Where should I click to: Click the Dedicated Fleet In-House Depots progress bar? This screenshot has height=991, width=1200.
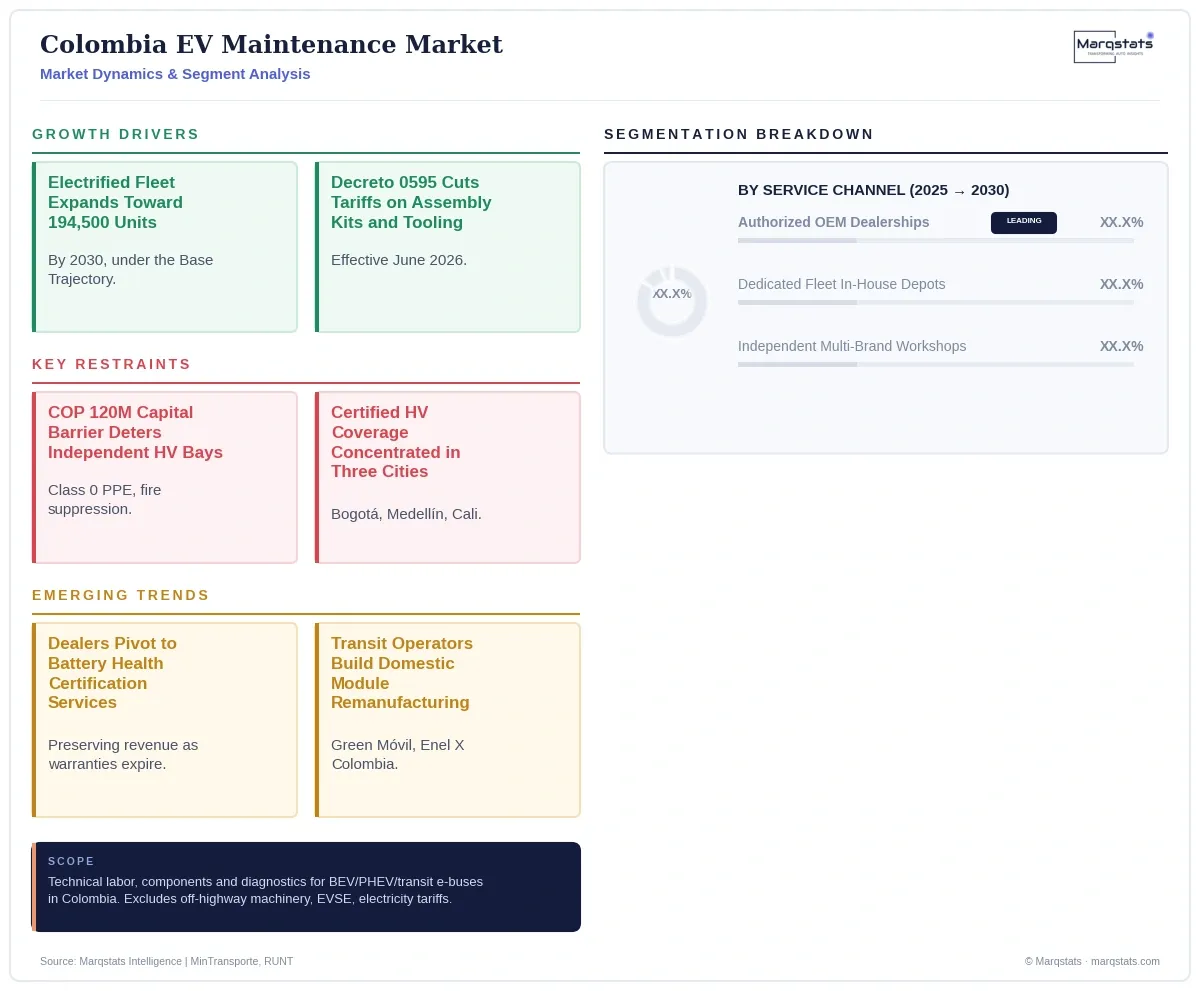(x=936, y=302)
